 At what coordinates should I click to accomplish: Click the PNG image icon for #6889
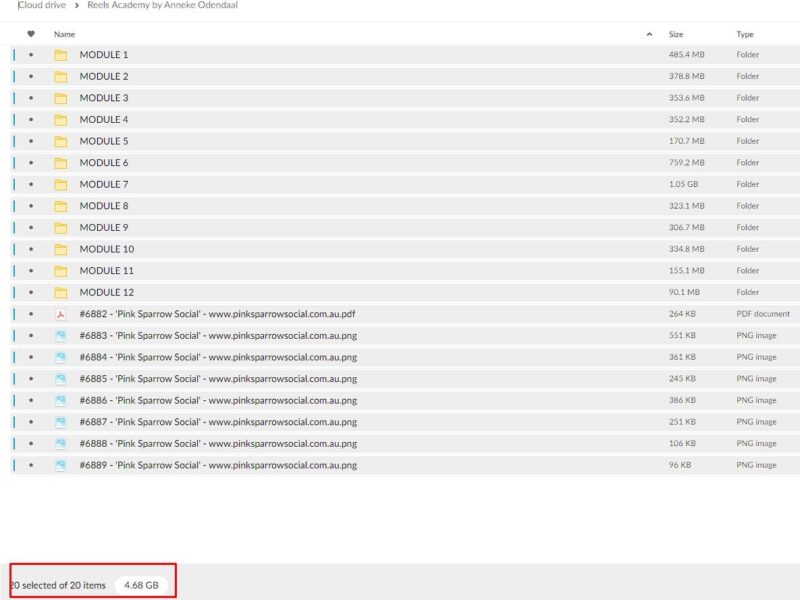[61, 465]
